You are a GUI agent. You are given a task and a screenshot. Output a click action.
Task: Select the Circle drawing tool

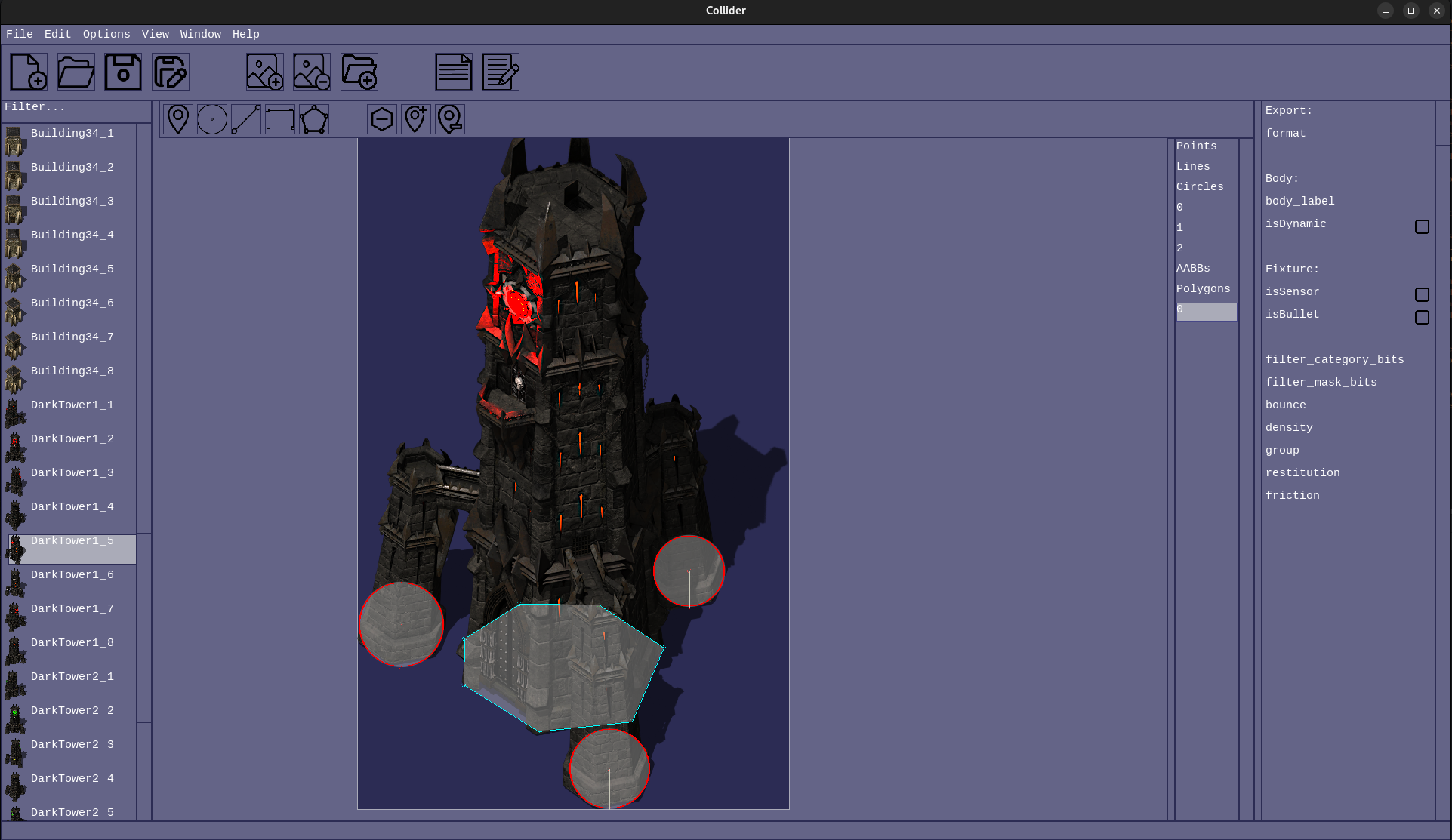pos(212,119)
